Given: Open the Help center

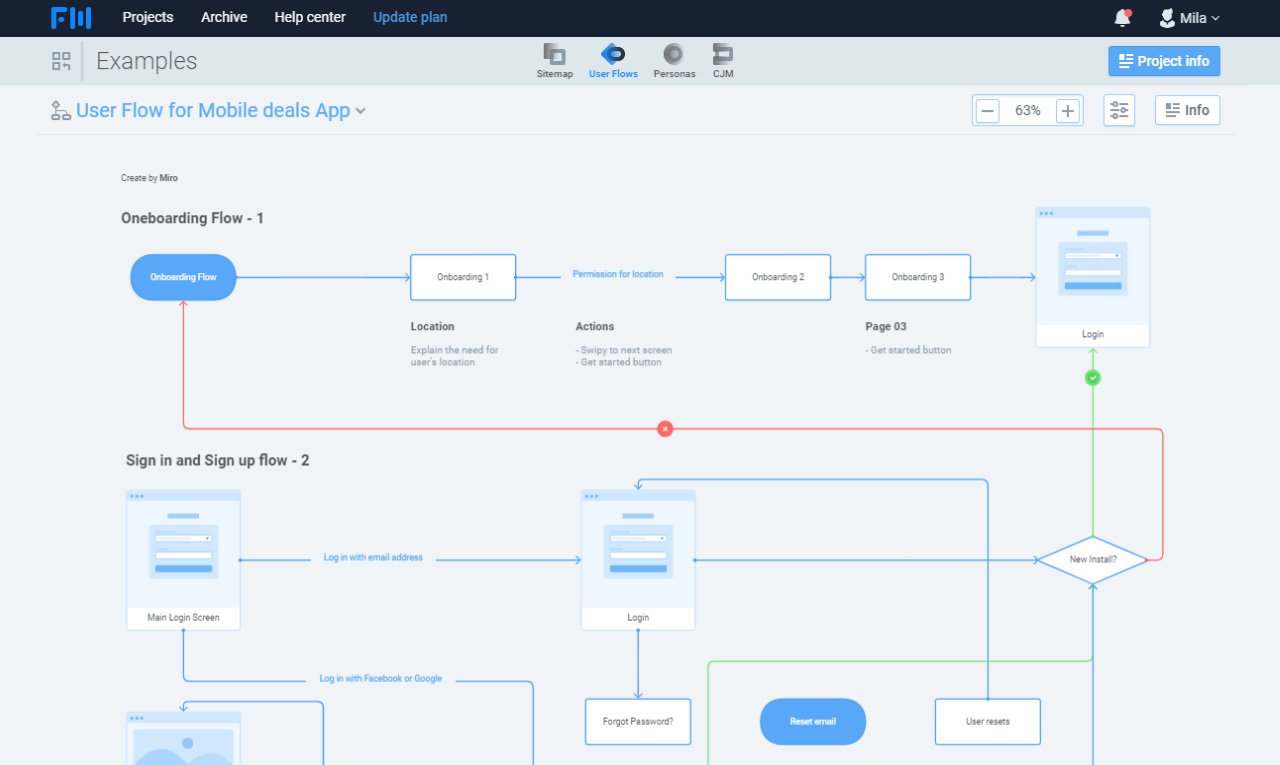Looking at the screenshot, I should (x=310, y=17).
